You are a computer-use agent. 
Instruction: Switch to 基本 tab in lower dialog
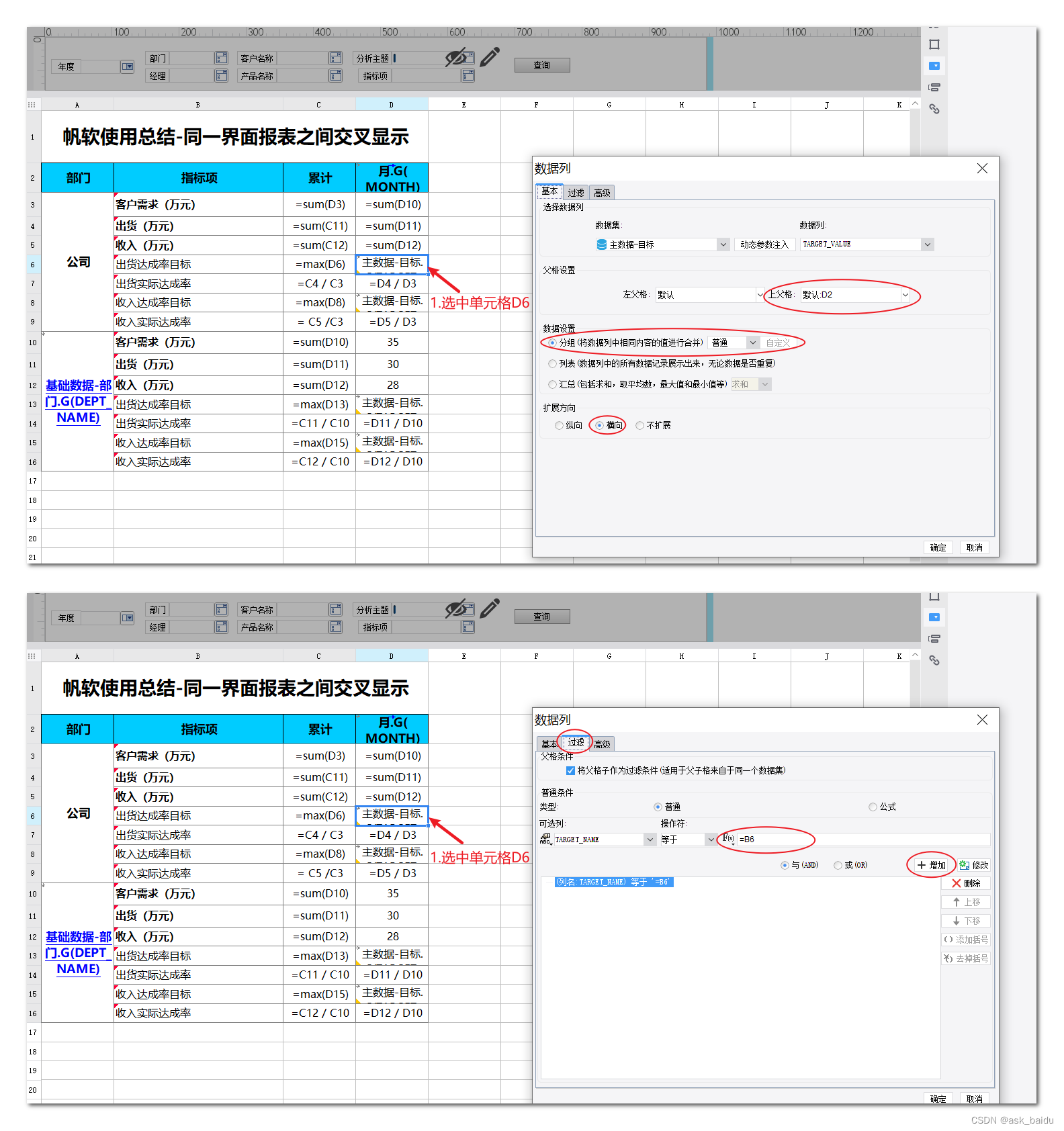[549, 743]
